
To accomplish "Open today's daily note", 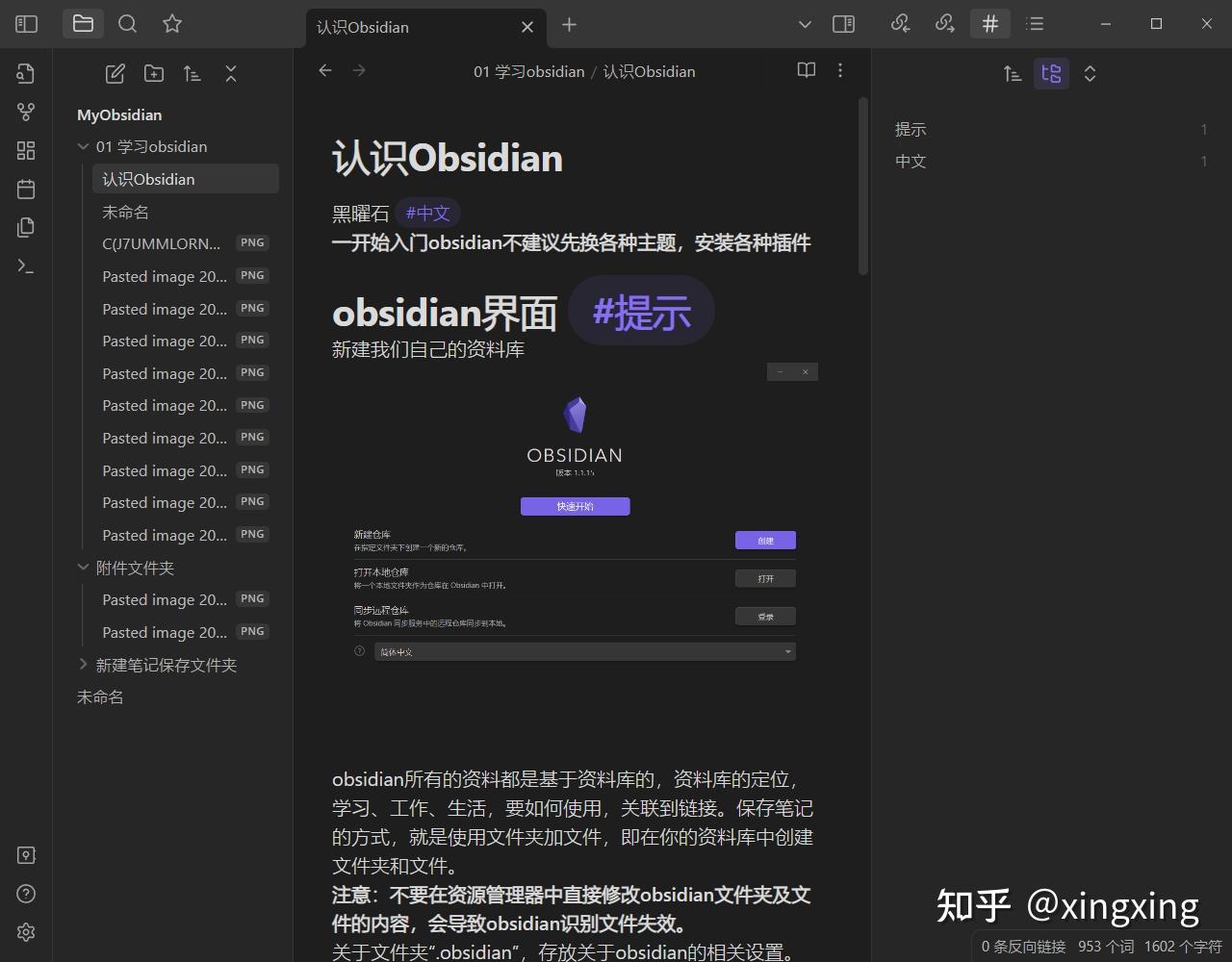I will coord(25,189).
